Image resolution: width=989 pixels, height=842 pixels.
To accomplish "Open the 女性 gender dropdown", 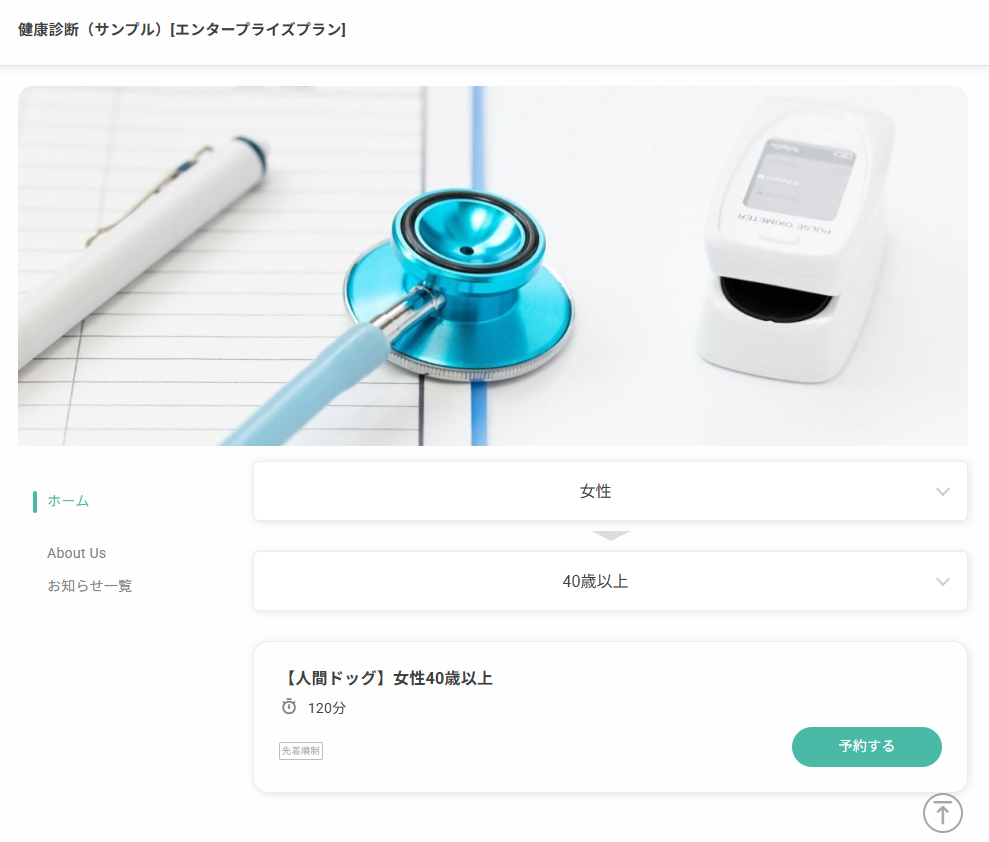I will 610,491.
